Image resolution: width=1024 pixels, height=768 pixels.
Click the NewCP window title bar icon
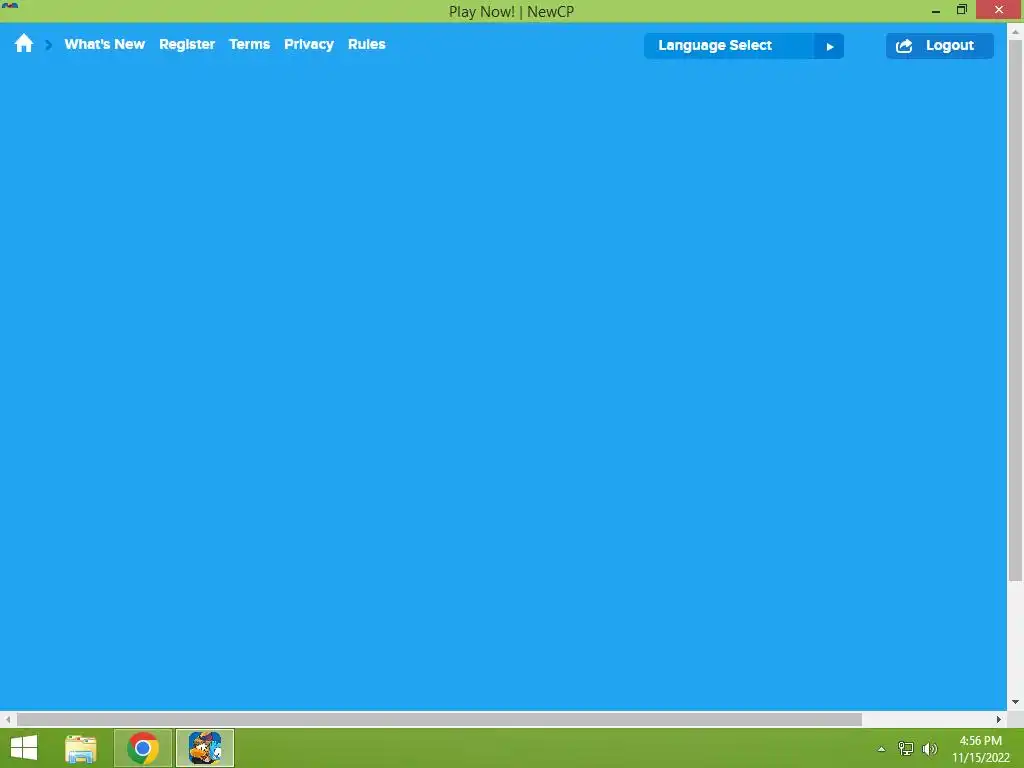[x=10, y=7]
